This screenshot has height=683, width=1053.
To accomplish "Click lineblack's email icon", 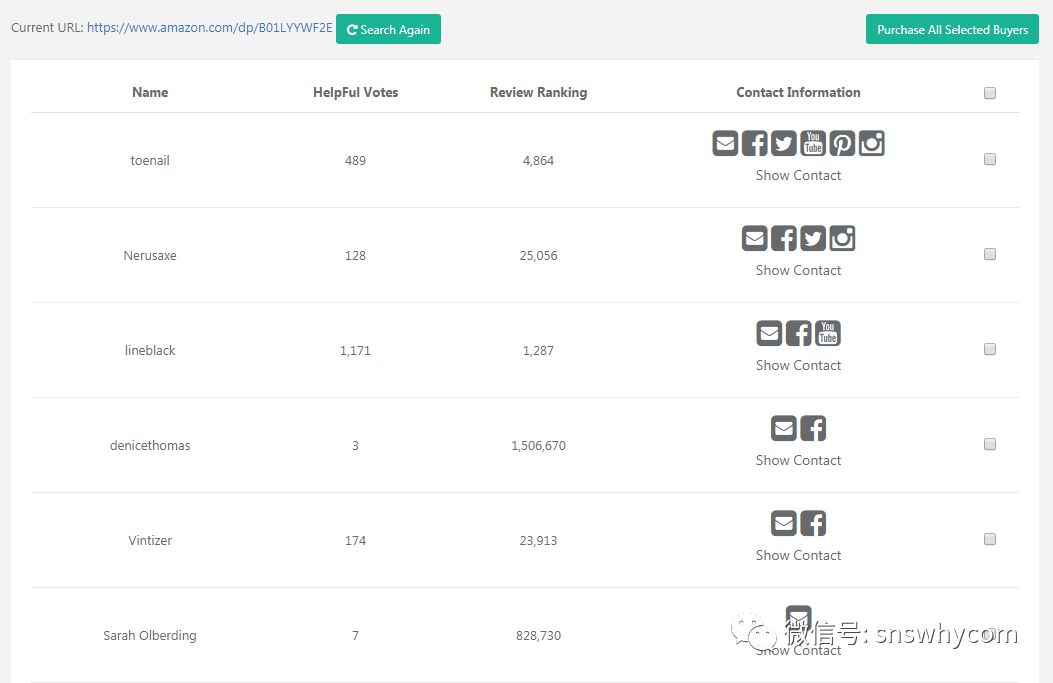I will 769,333.
